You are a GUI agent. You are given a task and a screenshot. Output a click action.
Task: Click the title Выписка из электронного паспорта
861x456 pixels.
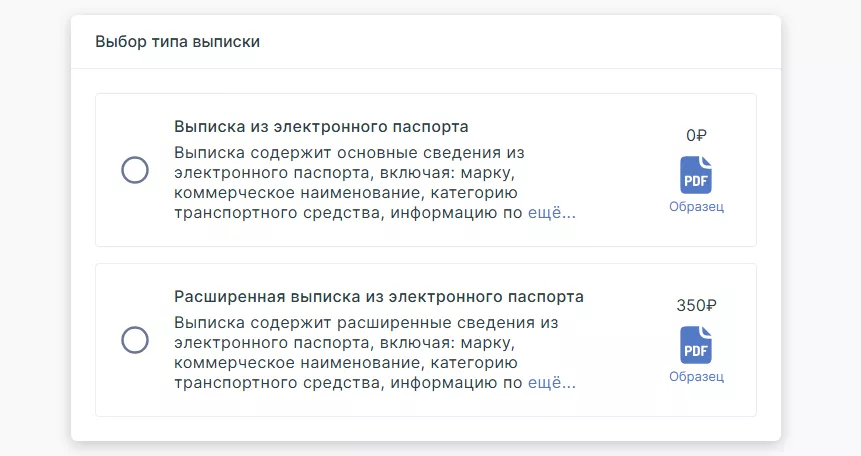tap(321, 127)
